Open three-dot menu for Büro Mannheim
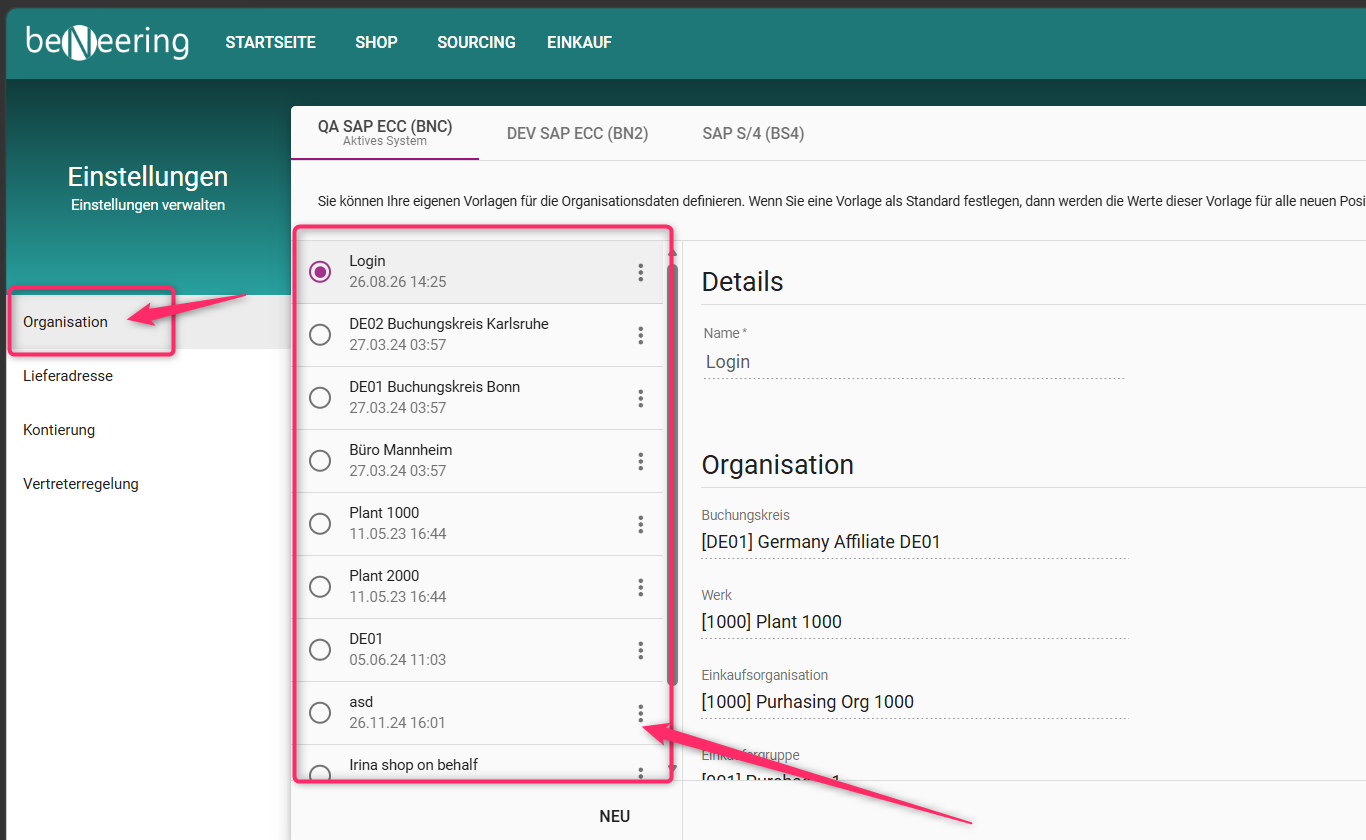Screen dimensions: 1366x840 [x=641, y=461]
